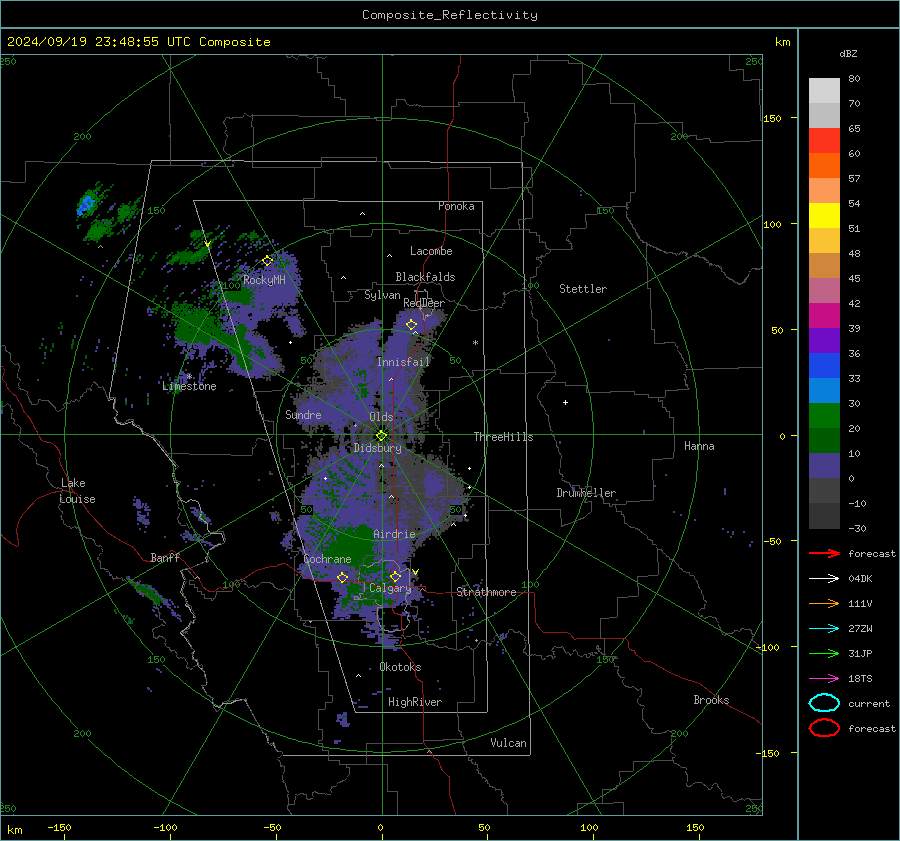Select the green swatch between 30 and 20 dBZ

pos(824,416)
